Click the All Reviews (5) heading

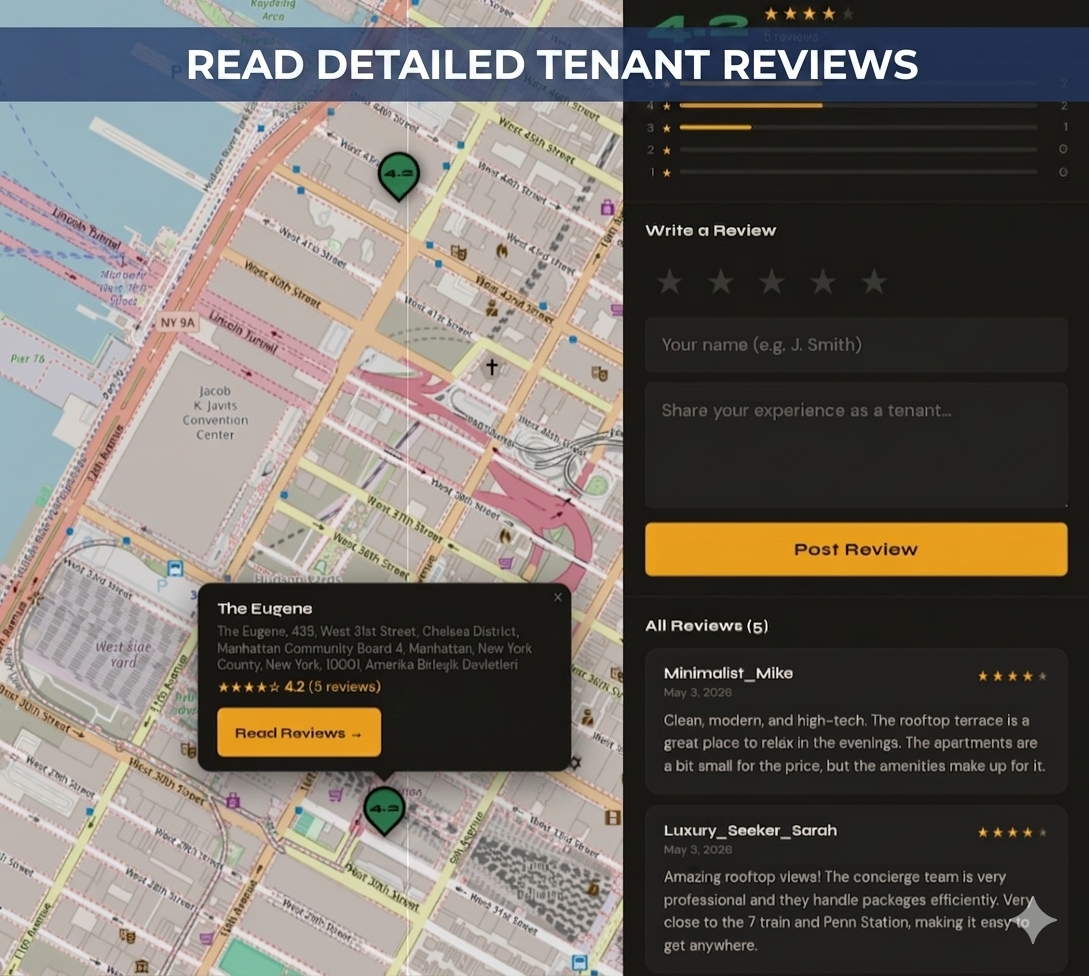706,626
